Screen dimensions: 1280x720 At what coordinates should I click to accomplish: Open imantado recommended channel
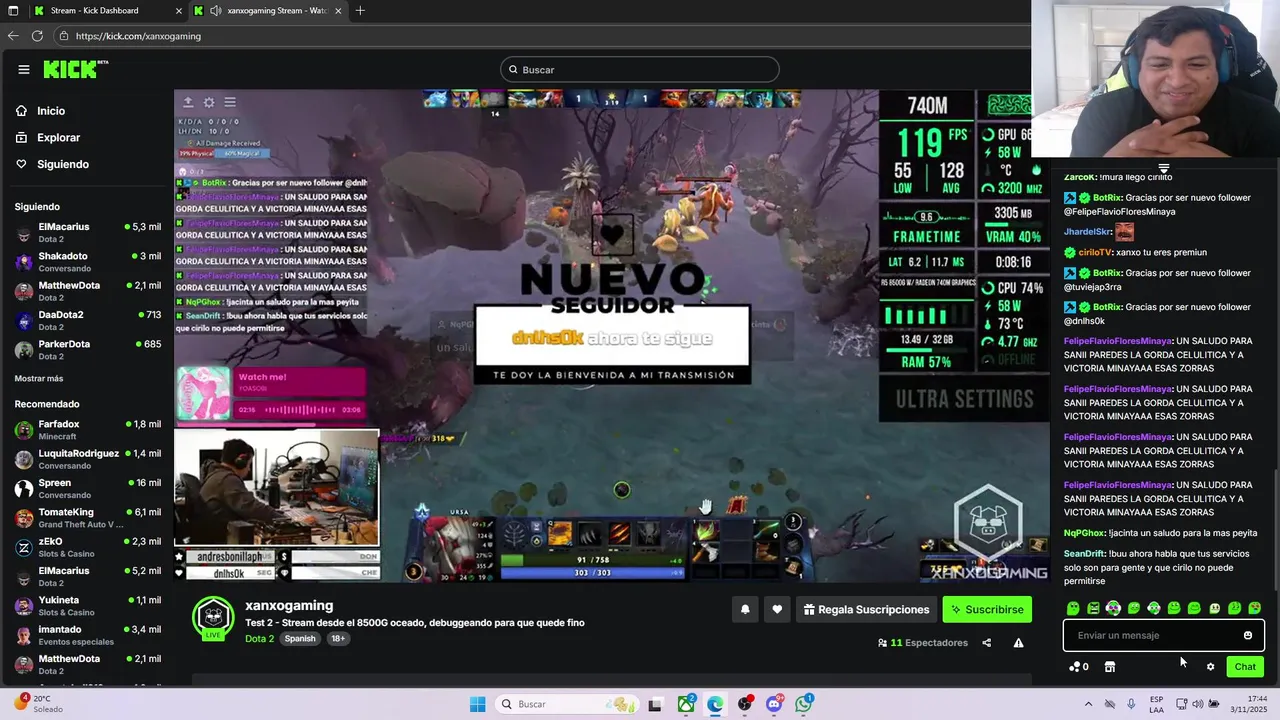click(88, 635)
